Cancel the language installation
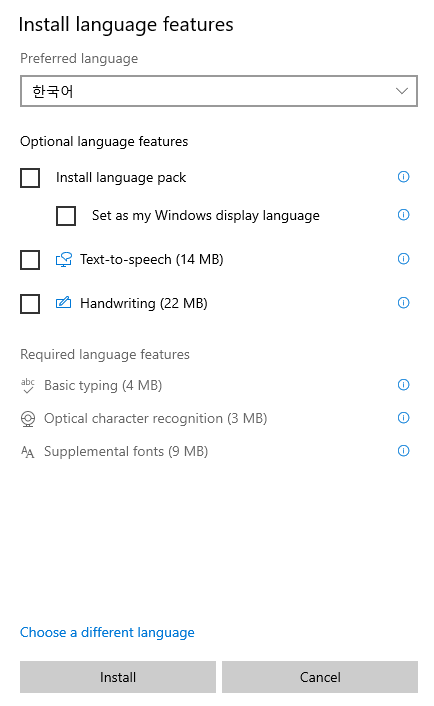Image resolution: width=434 pixels, height=706 pixels. [x=320, y=677]
